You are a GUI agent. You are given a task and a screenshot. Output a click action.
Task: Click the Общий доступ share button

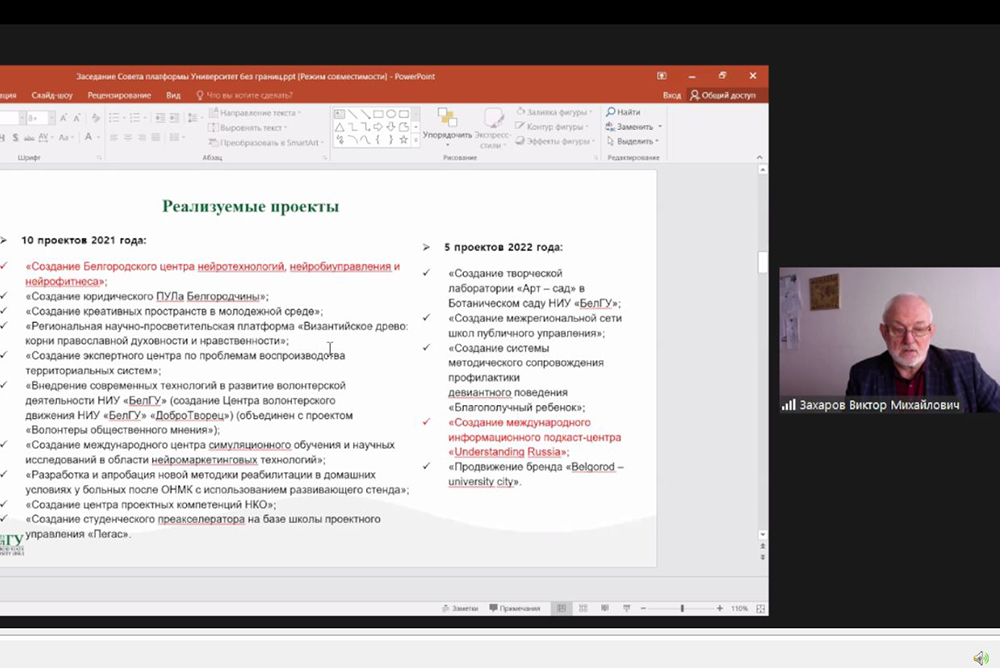click(x=723, y=95)
